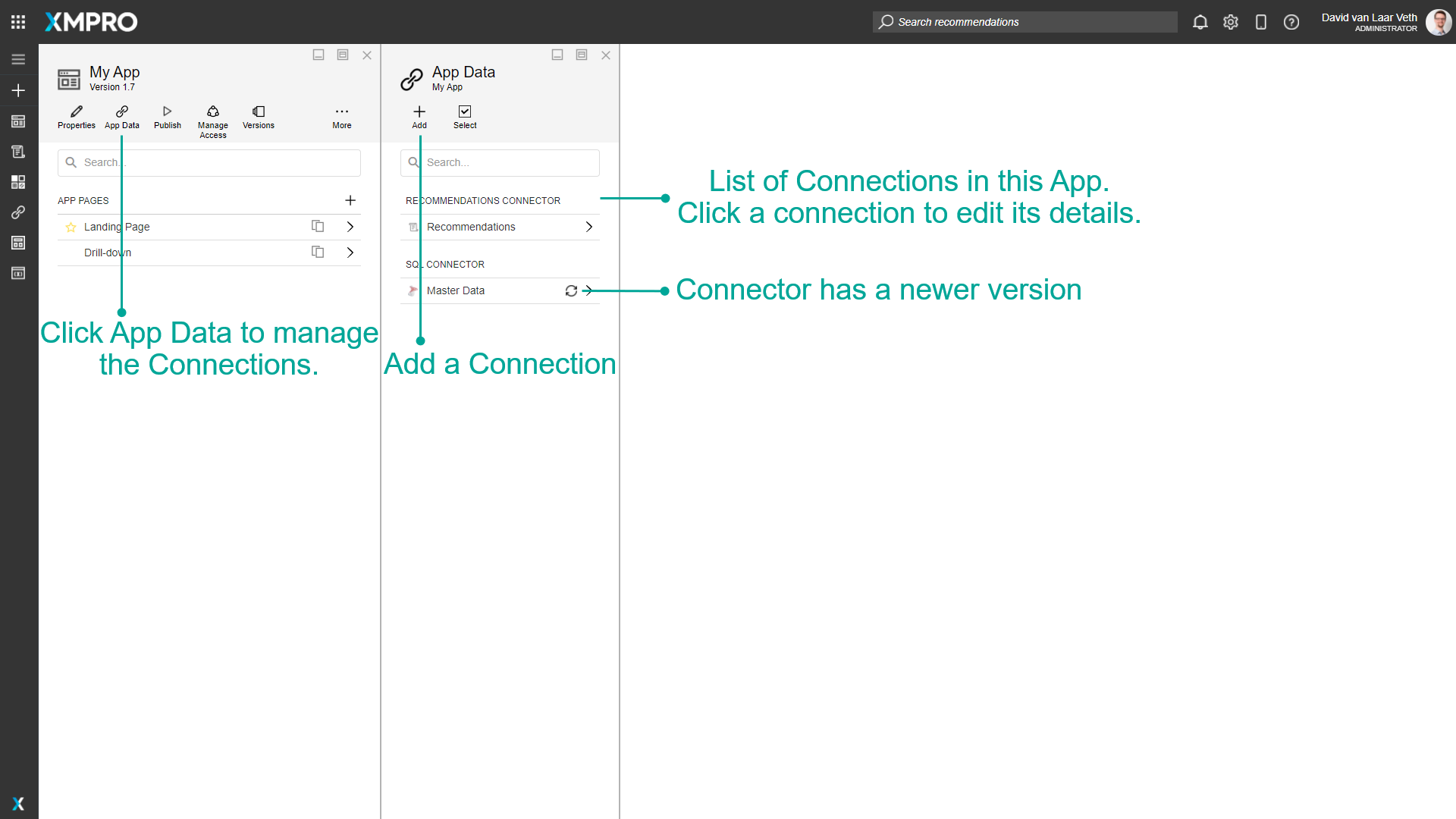Open the More menu in My App toolbar
Image resolution: width=1456 pixels, height=819 pixels.
342,112
